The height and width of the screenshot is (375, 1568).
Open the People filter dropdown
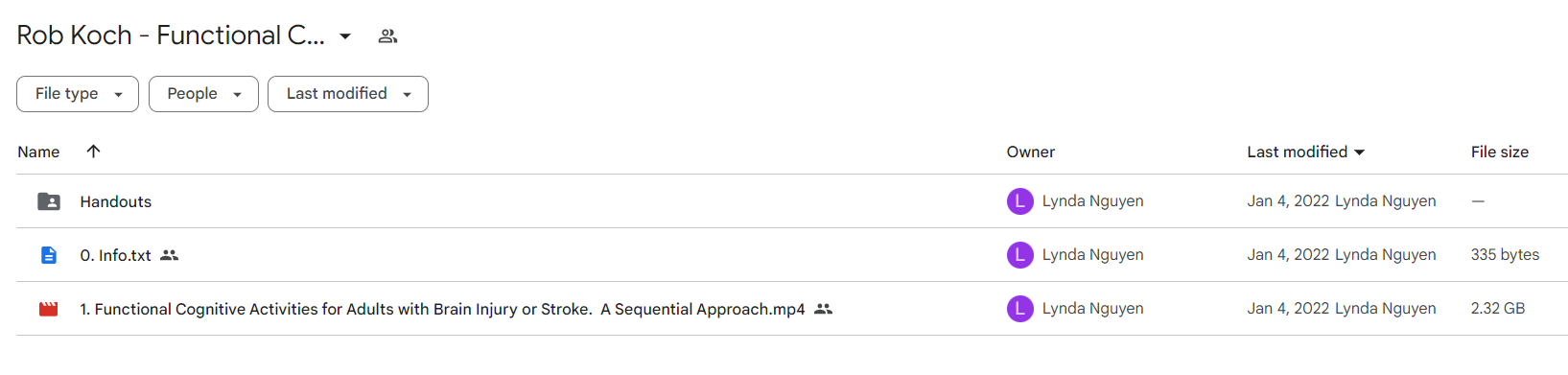click(203, 94)
